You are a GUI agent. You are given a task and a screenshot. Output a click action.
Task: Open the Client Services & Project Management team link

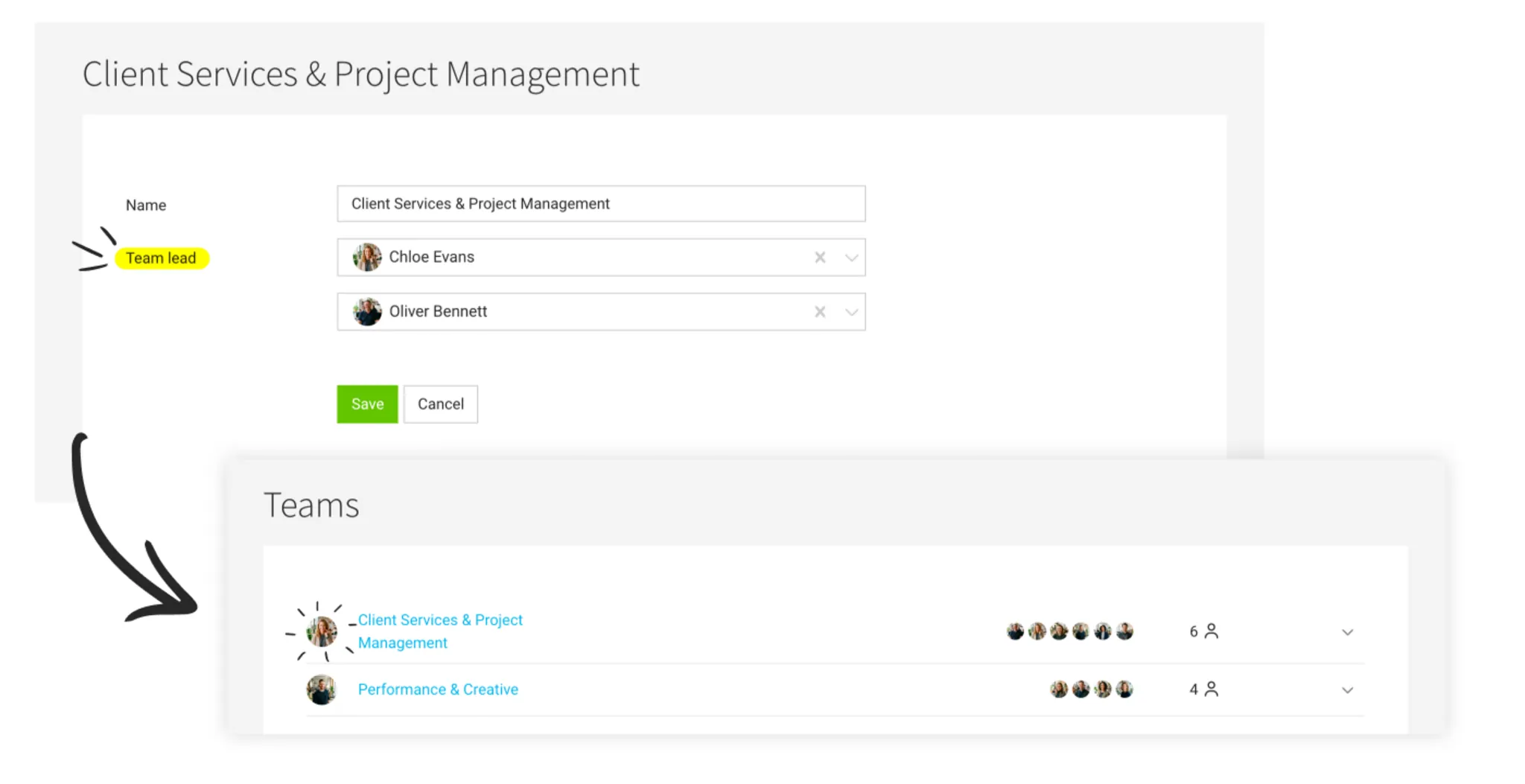440,631
